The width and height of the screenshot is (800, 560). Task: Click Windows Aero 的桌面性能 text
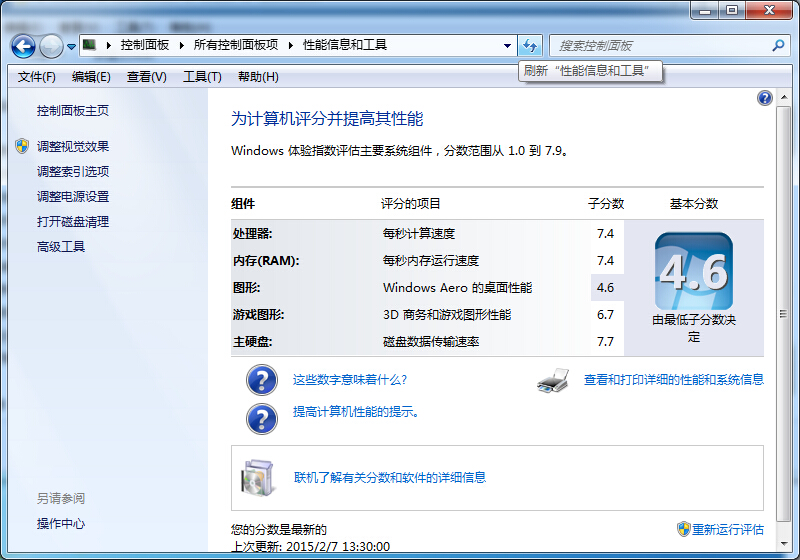point(458,288)
